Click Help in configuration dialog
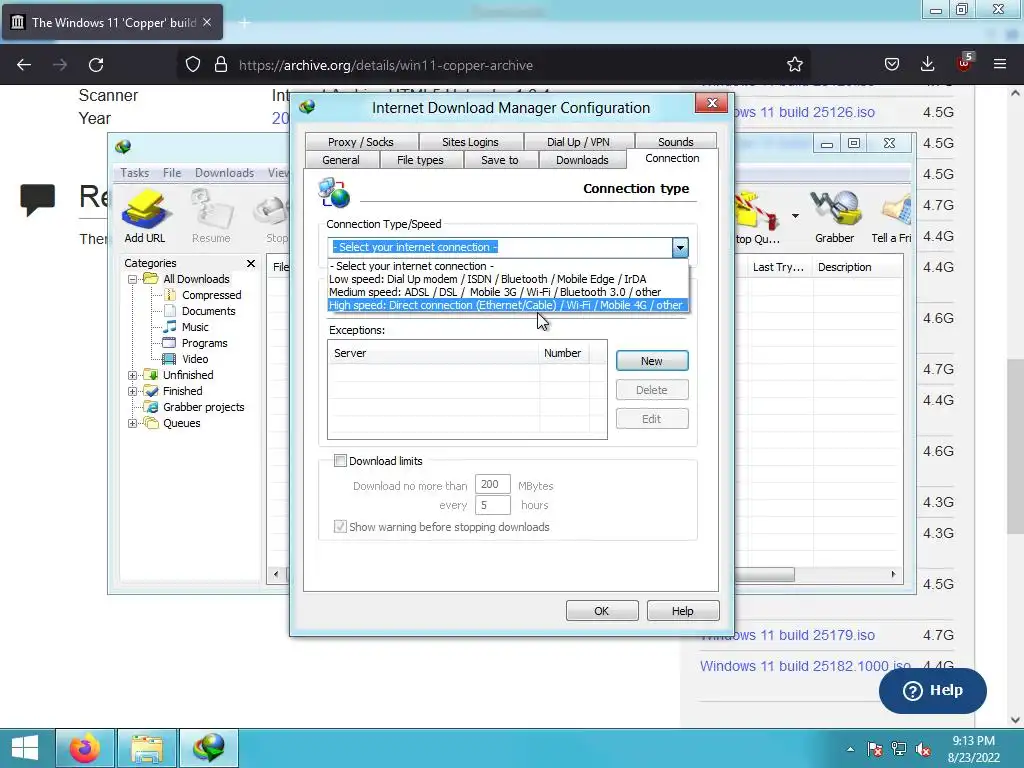Image resolution: width=1024 pixels, height=768 pixels. pos(682,611)
